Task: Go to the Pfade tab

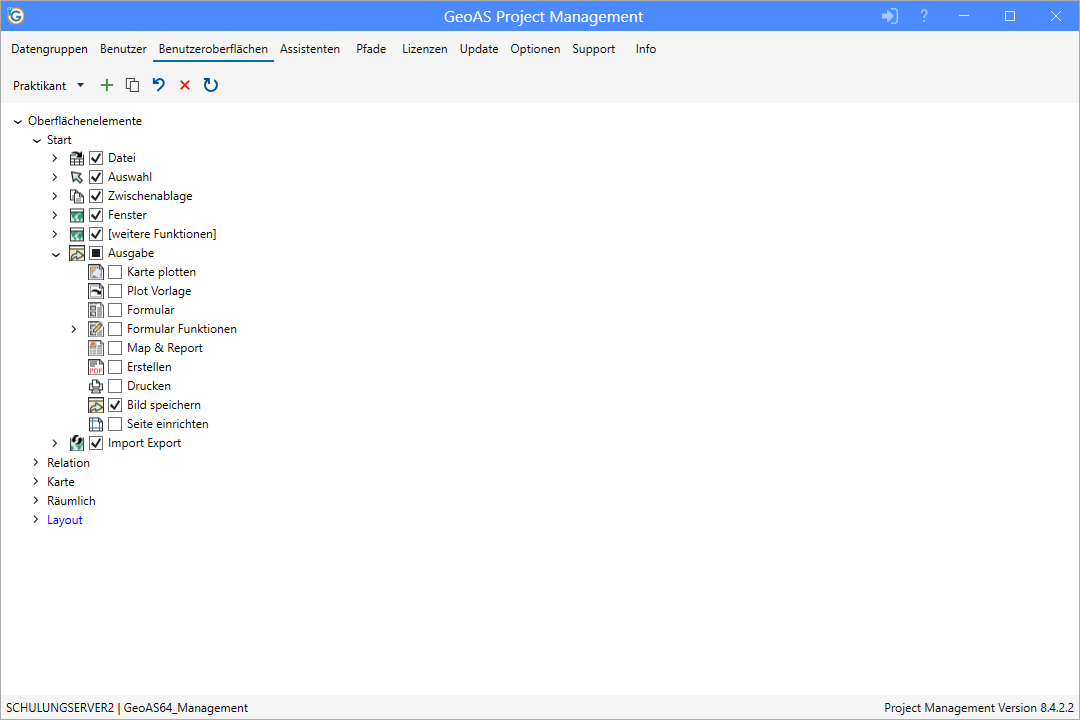Action: (371, 49)
